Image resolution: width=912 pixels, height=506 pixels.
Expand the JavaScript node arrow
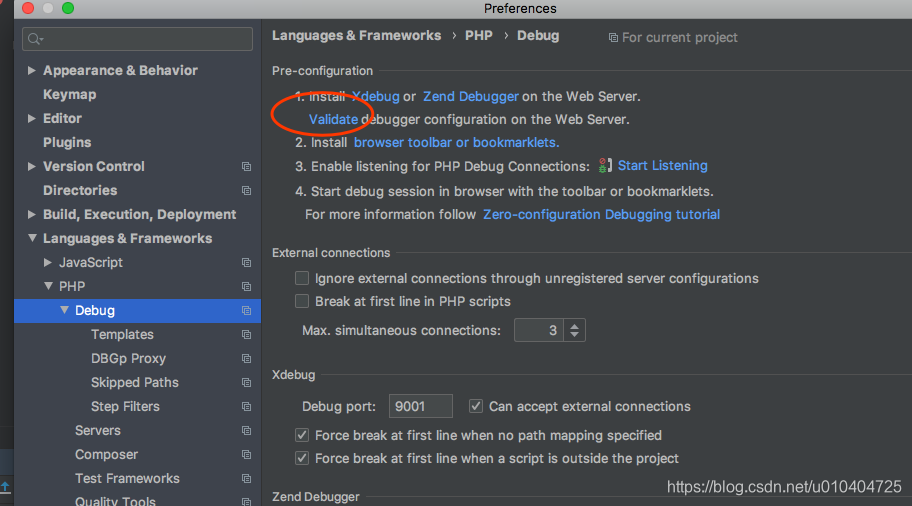tap(48, 262)
